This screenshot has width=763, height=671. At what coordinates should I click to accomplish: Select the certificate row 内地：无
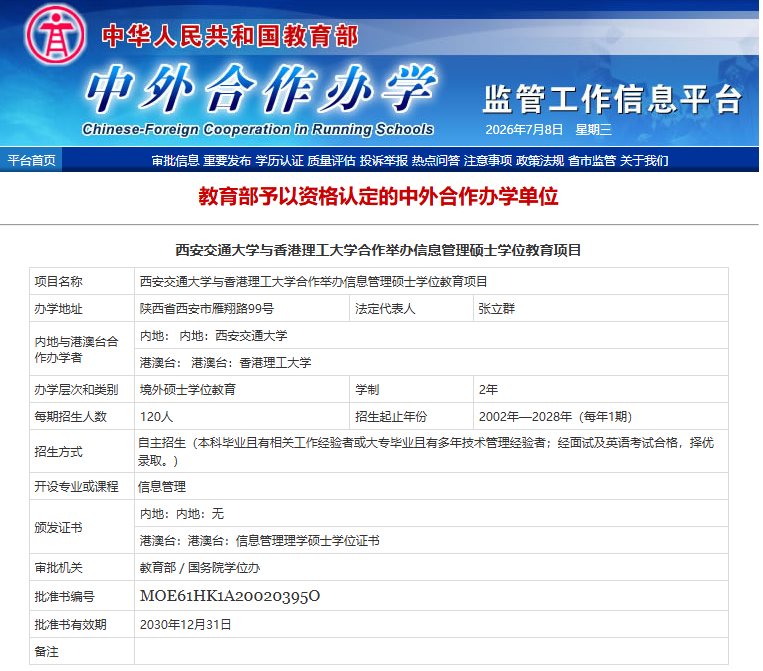(x=431, y=513)
